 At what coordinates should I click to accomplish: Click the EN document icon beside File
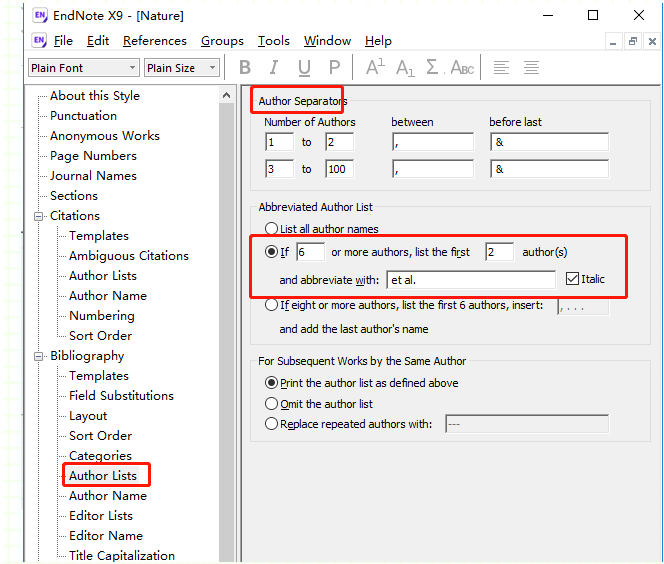click(x=39, y=41)
